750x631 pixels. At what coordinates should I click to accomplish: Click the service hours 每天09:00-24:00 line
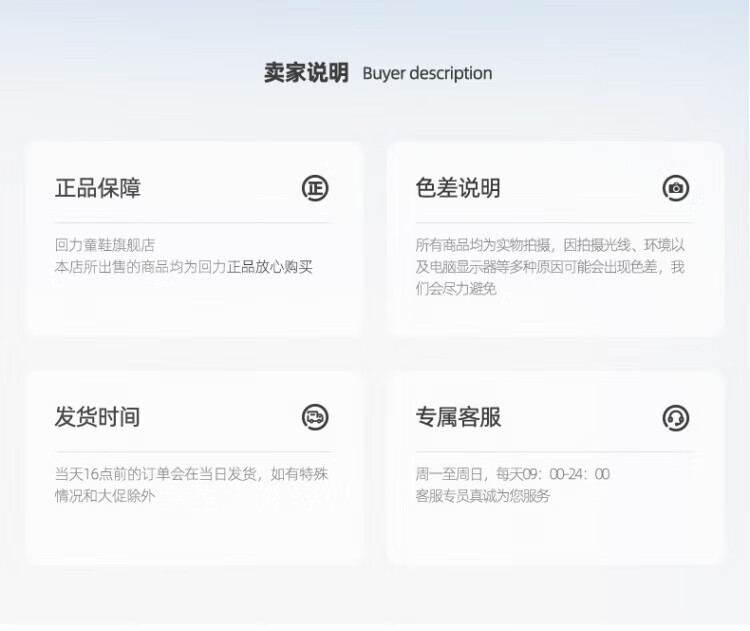point(512,474)
